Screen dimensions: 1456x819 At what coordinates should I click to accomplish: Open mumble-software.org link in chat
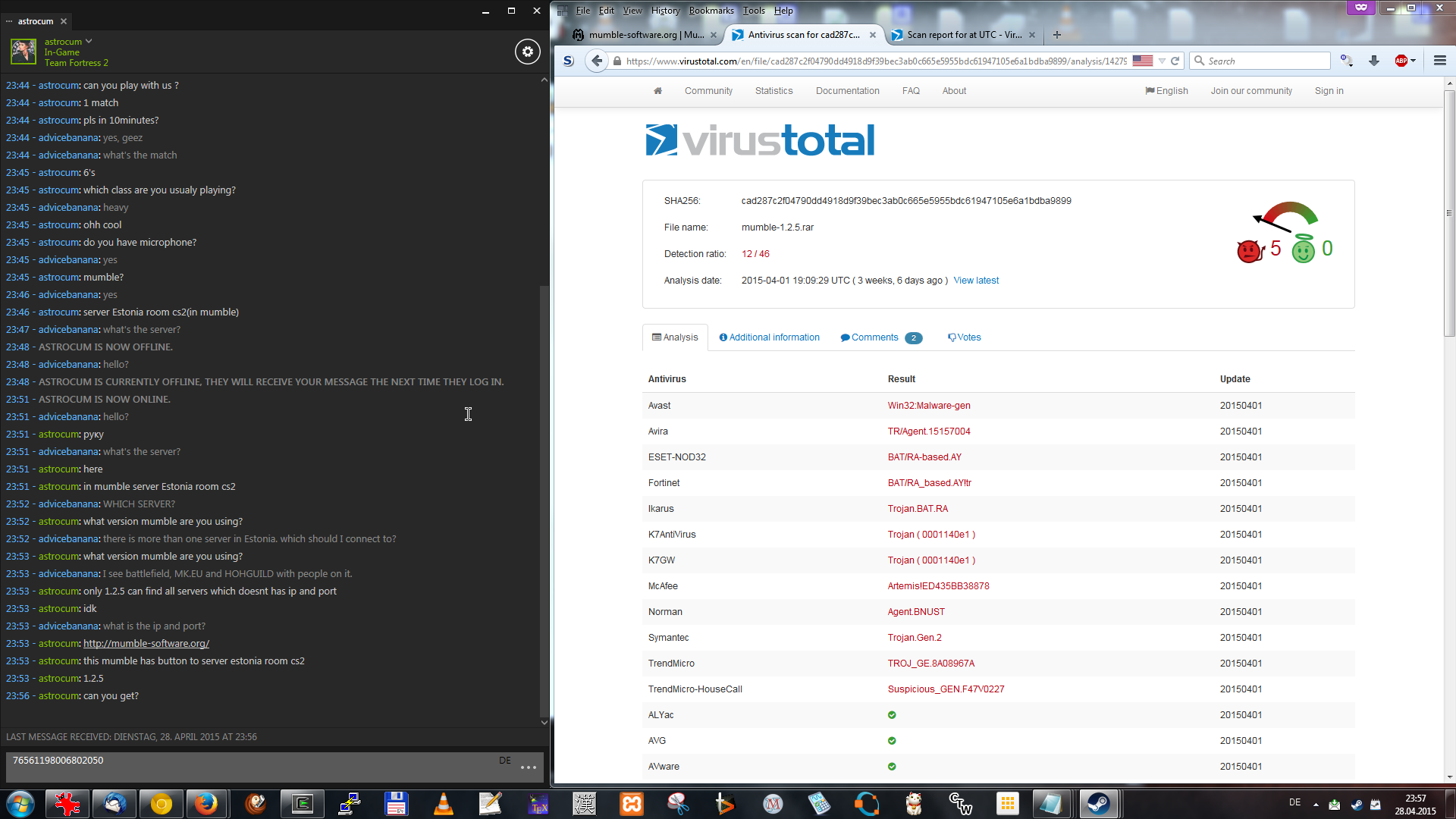pyautogui.click(x=146, y=644)
